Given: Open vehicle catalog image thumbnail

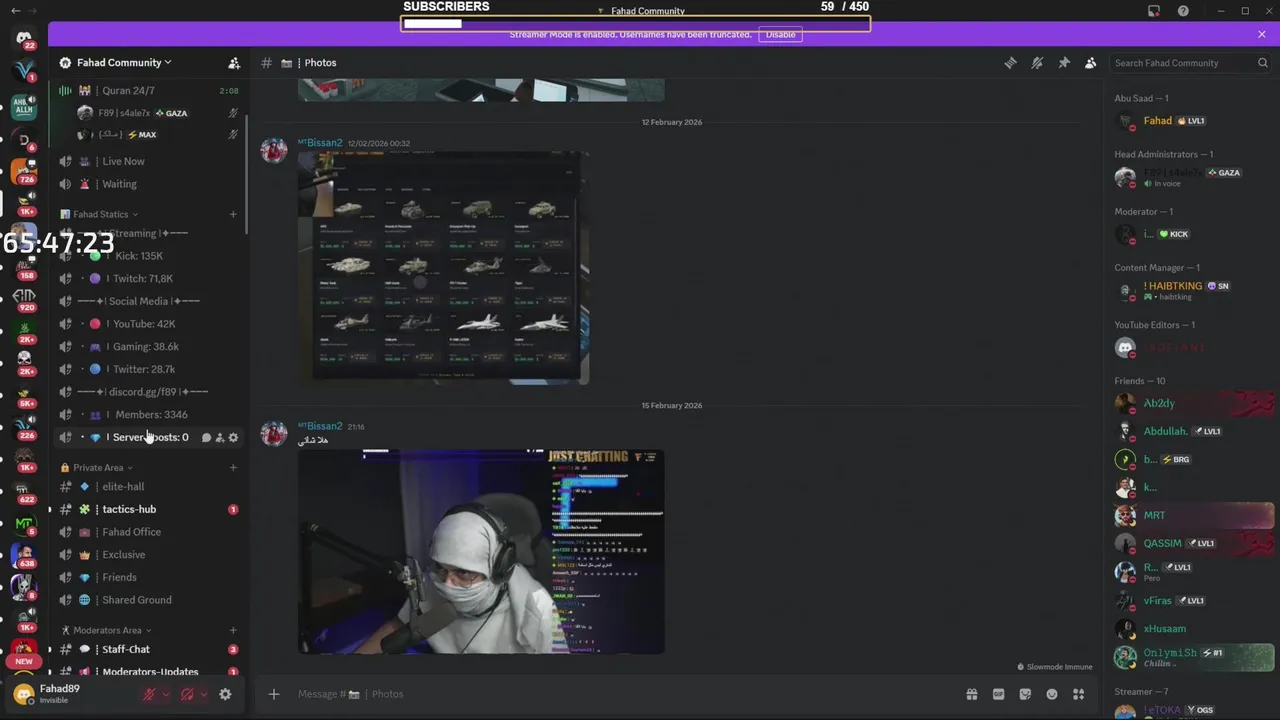Looking at the screenshot, I should (x=443, y=268).
